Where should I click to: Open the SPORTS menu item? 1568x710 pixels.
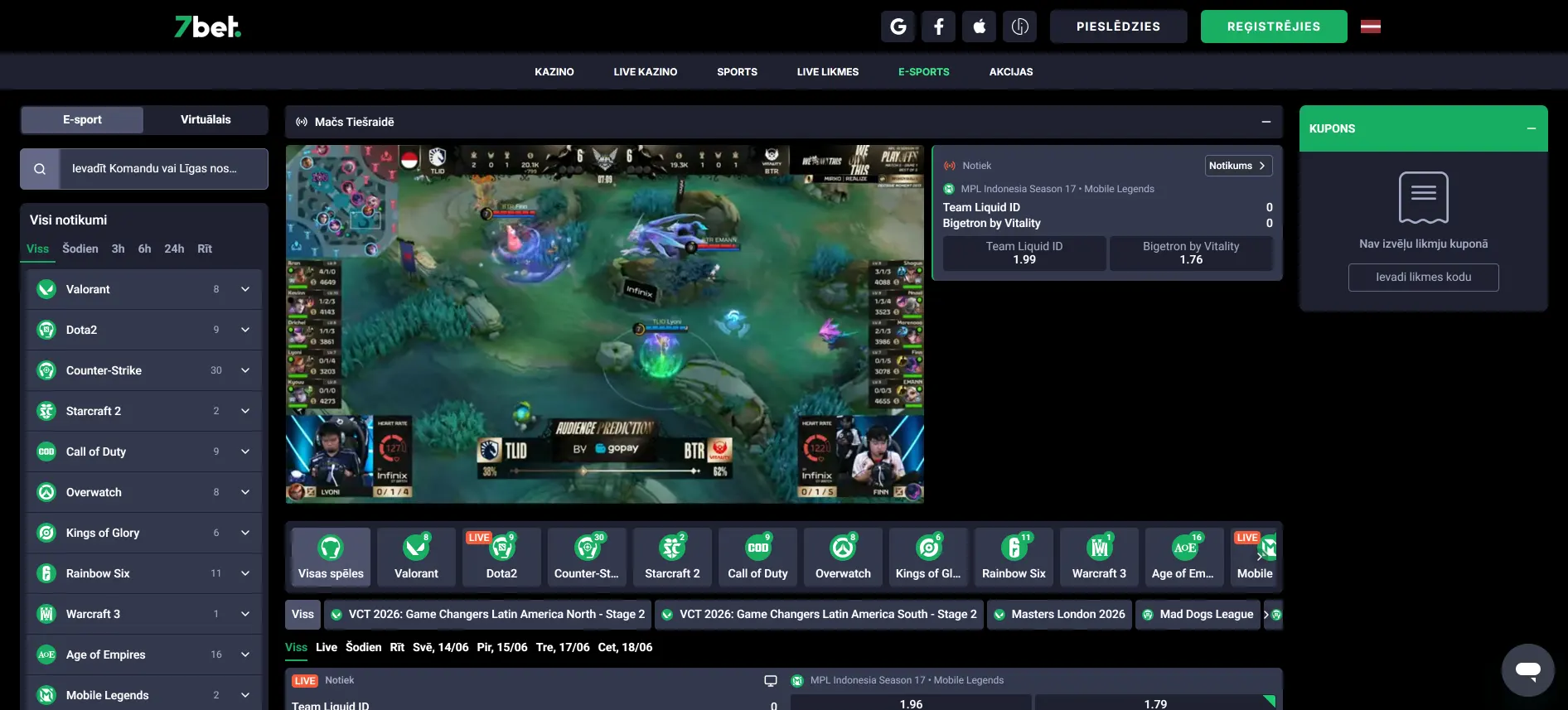pyautogui.click(x=738, y=72)
